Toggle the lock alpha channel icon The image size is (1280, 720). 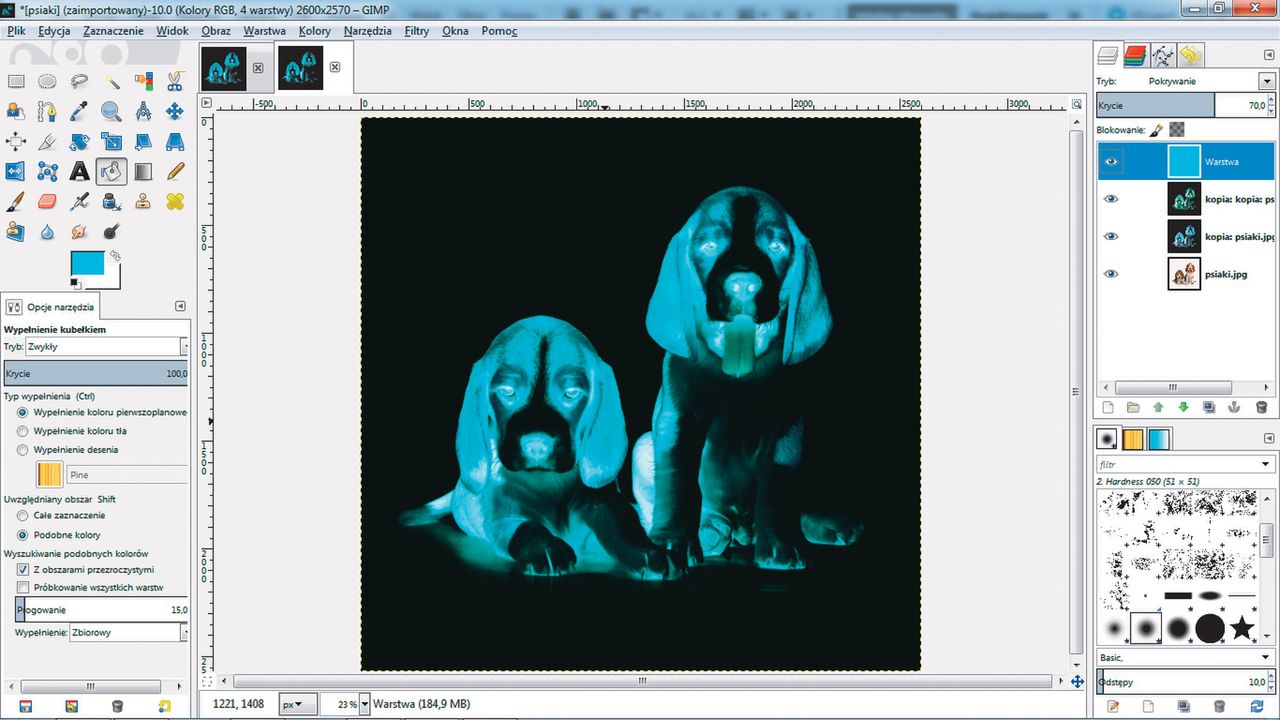point(1177,130)
